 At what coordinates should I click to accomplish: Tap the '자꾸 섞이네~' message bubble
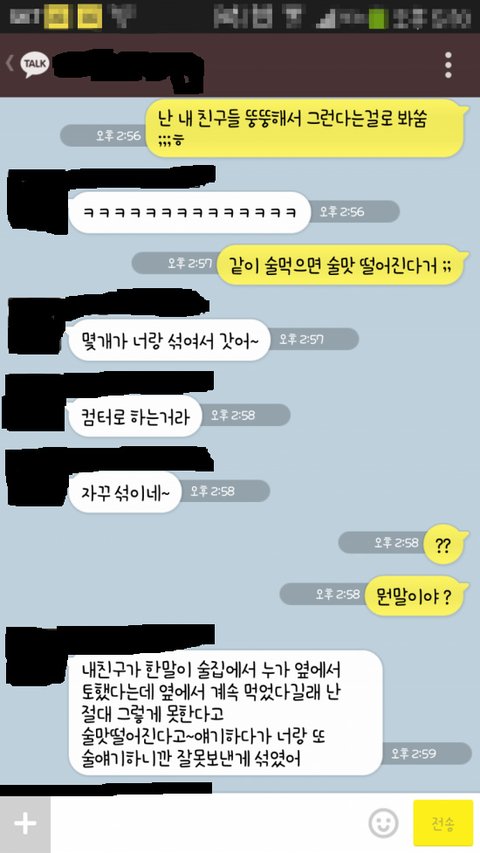pyautogui.click(x=124, y=492)
